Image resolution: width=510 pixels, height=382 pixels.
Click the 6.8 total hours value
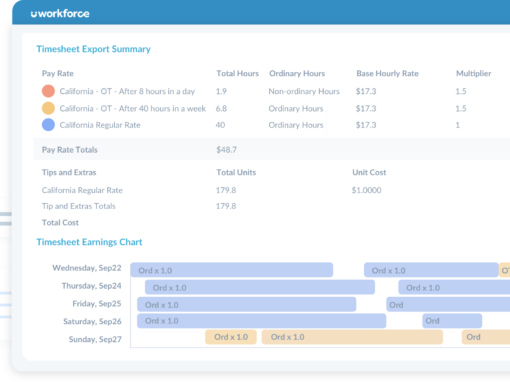click(221, 108)
